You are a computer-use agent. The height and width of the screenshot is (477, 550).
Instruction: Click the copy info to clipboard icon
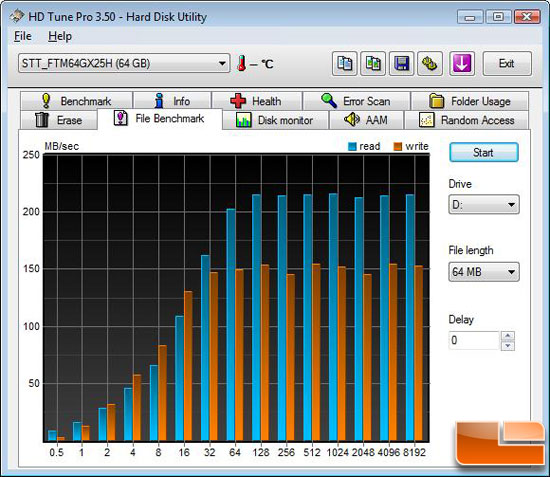click(x=344, y=63)
